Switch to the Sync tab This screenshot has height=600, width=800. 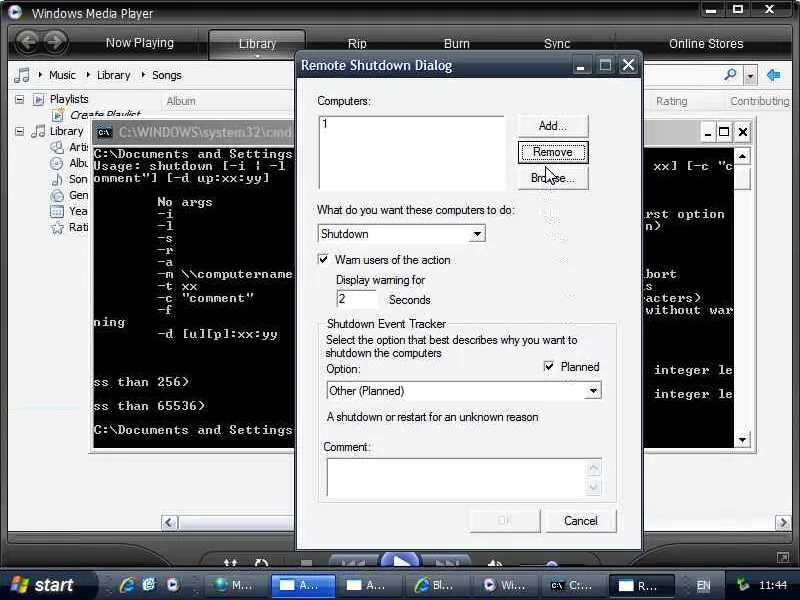point(557,44)
